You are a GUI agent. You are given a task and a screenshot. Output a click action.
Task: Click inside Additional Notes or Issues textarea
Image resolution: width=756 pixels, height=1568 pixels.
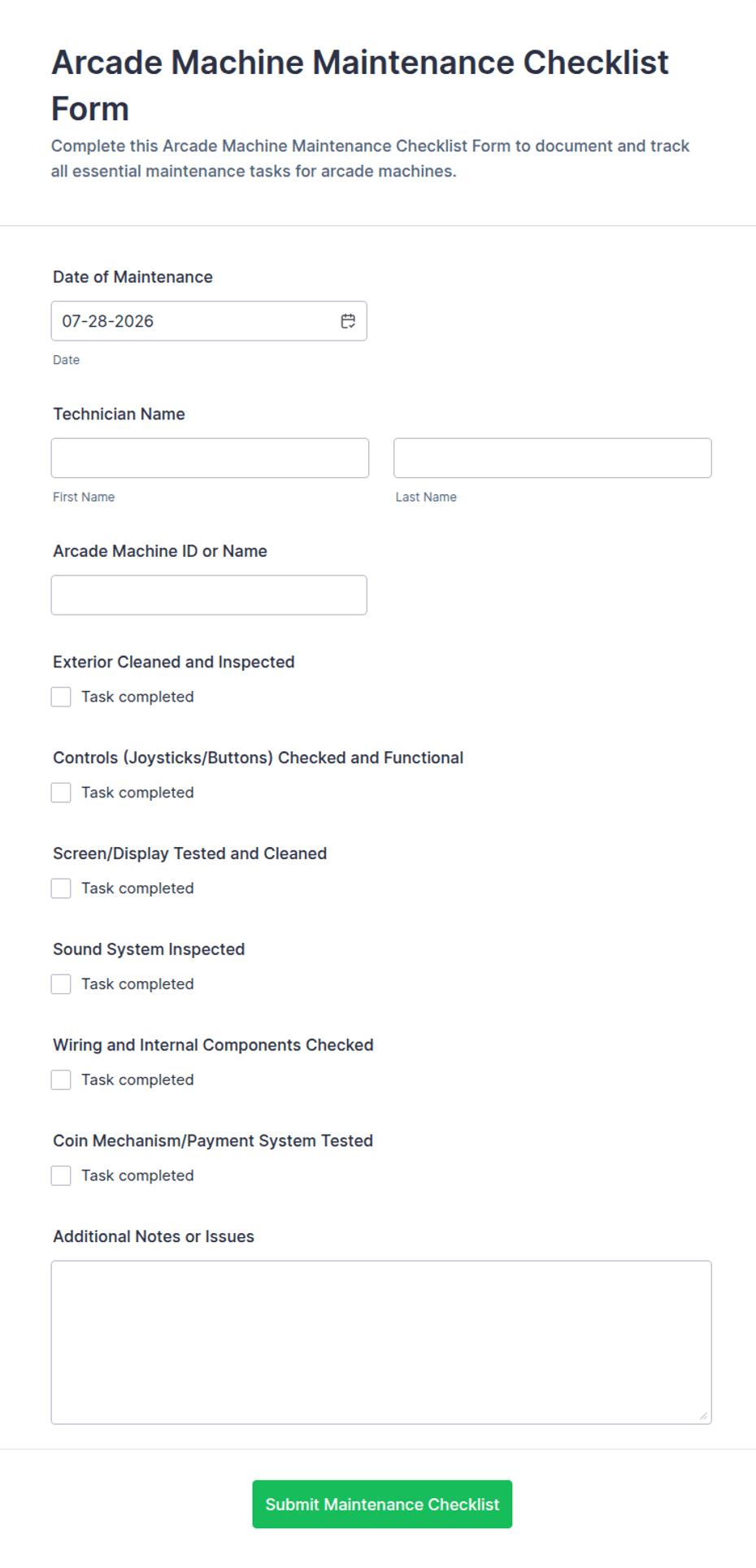tap(381, 1342)
